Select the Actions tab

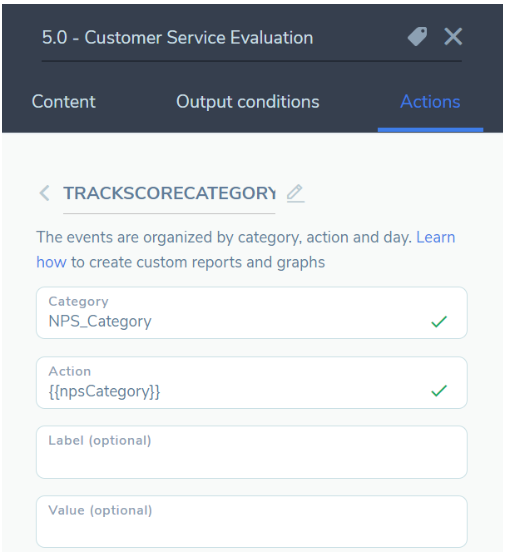(x=430, y=102)
